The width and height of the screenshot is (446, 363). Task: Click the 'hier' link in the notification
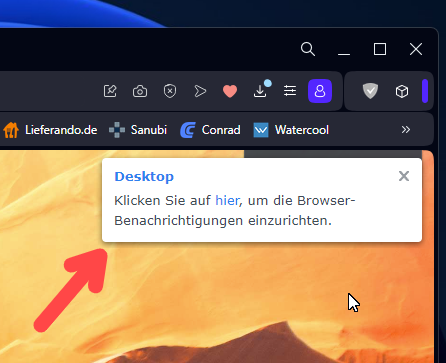pos(227,201)
